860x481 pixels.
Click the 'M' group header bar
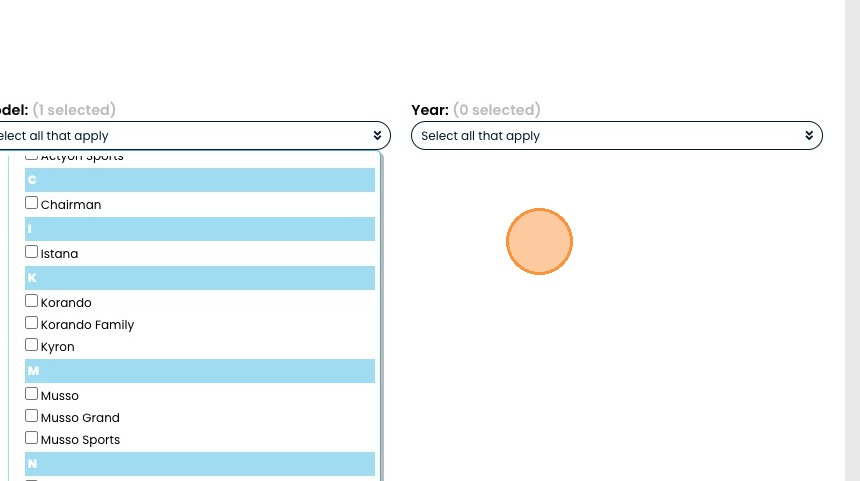[x=200, y=371]
